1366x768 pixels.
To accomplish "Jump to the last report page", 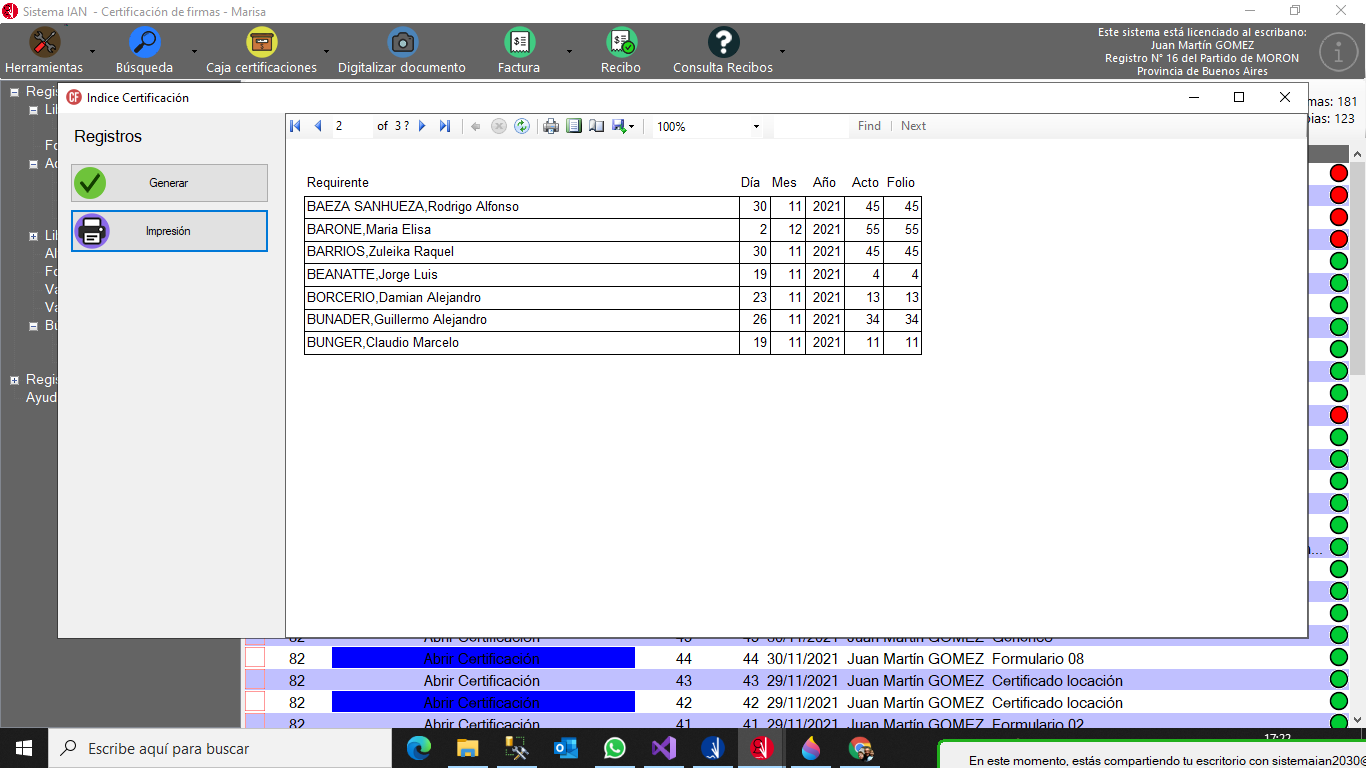I will click(445, 126).
